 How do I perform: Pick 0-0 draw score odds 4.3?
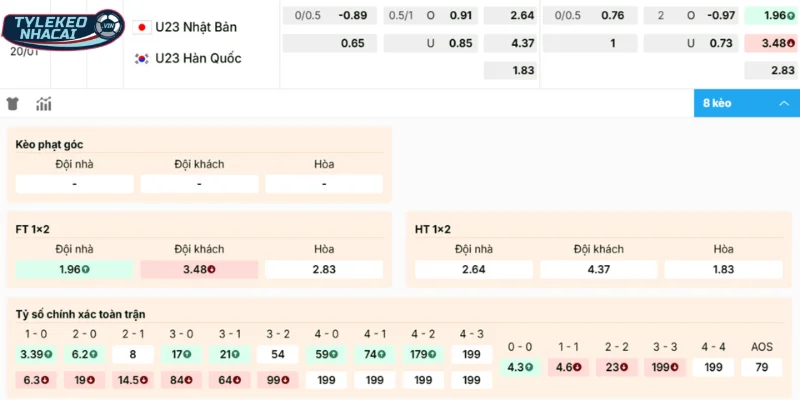(x=522, y=367)
